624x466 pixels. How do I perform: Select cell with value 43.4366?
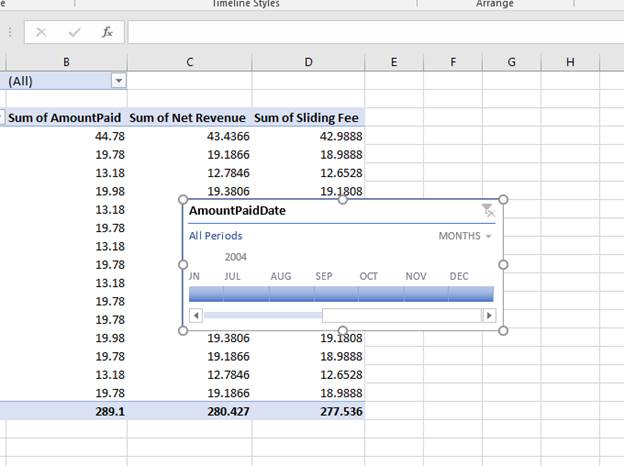[x=189, y=136]
